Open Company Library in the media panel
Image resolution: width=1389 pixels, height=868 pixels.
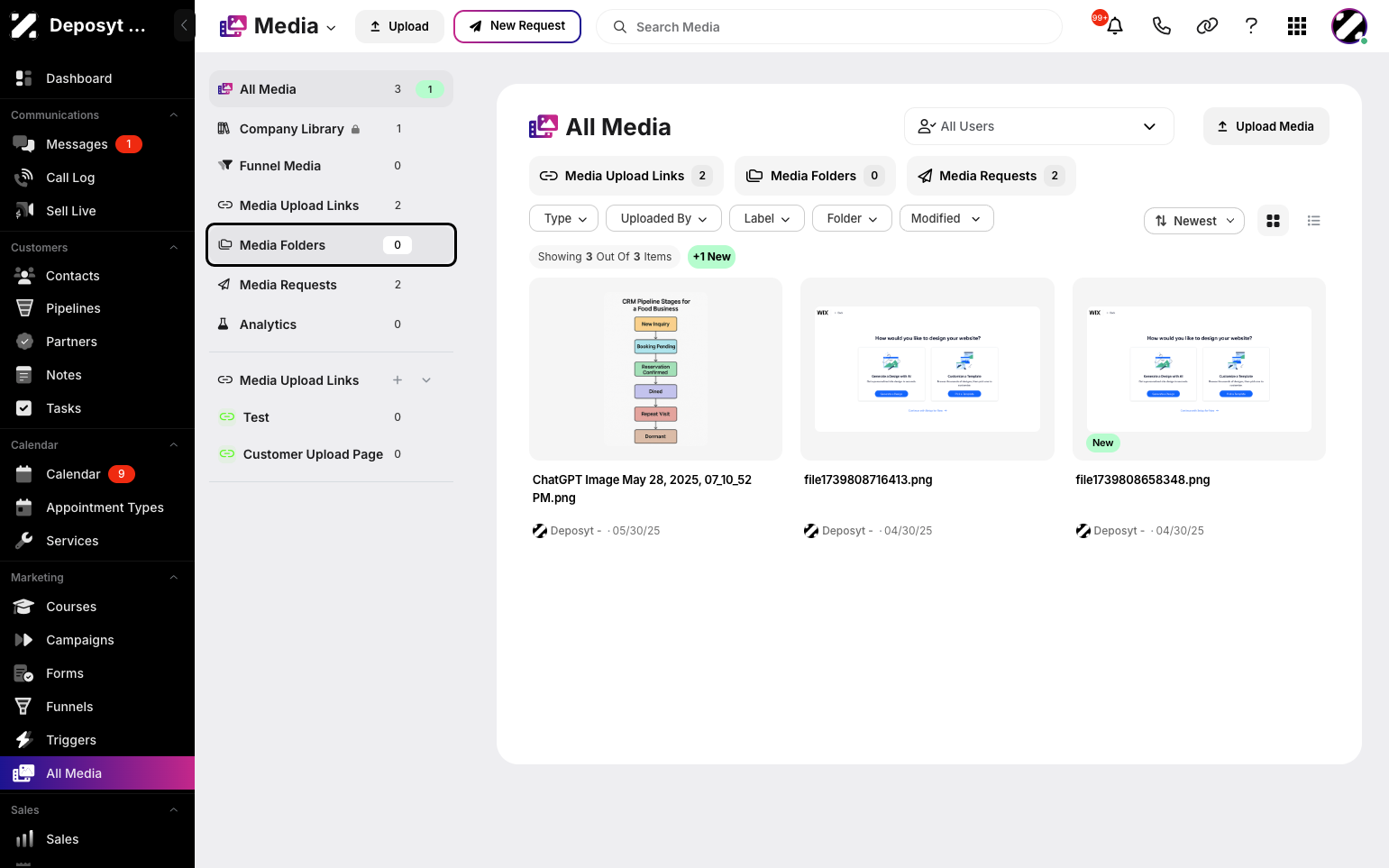pyautogui.click(x=331, y=129)
